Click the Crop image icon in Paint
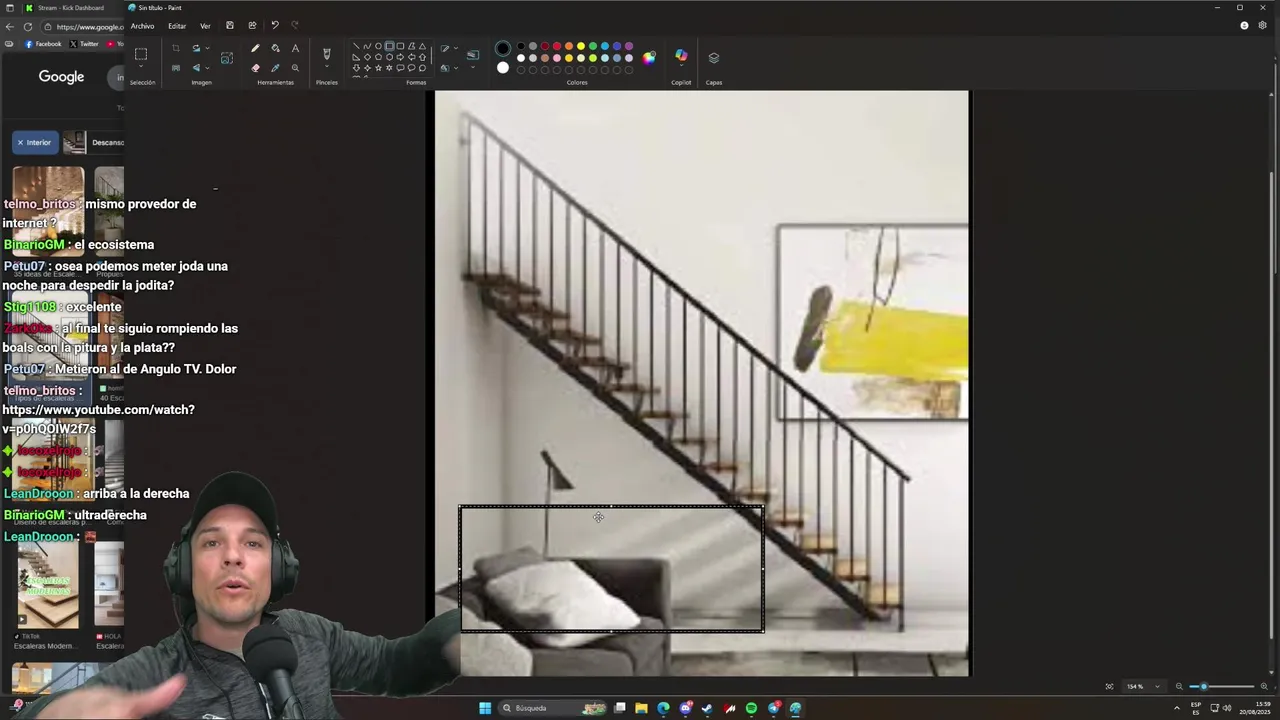 [x=176, y=48]
